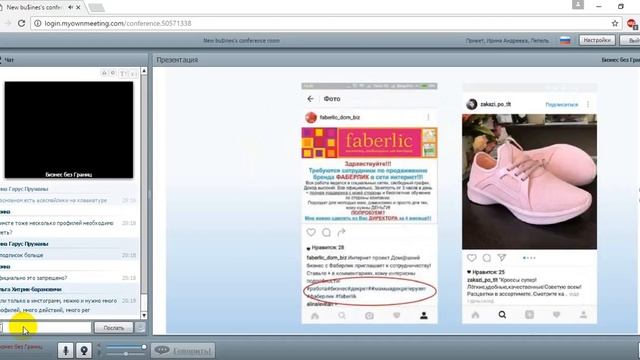Switch language via the Russian flag
Screen dimensions: 640x360
click(565, 40)
